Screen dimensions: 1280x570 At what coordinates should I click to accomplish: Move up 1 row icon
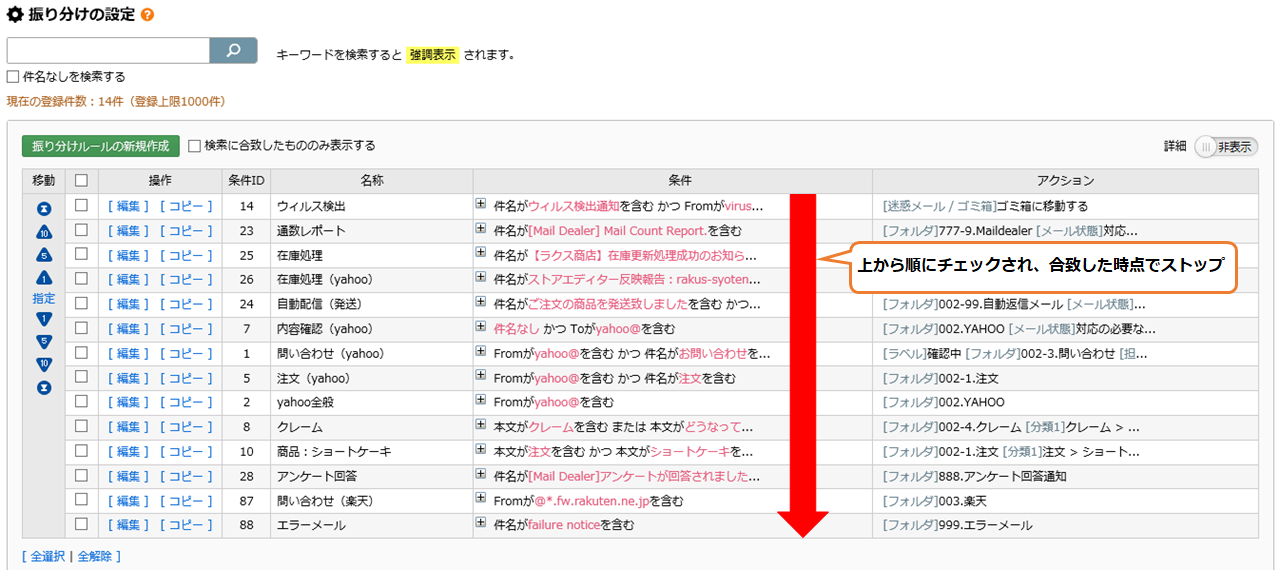click(44, 278)
